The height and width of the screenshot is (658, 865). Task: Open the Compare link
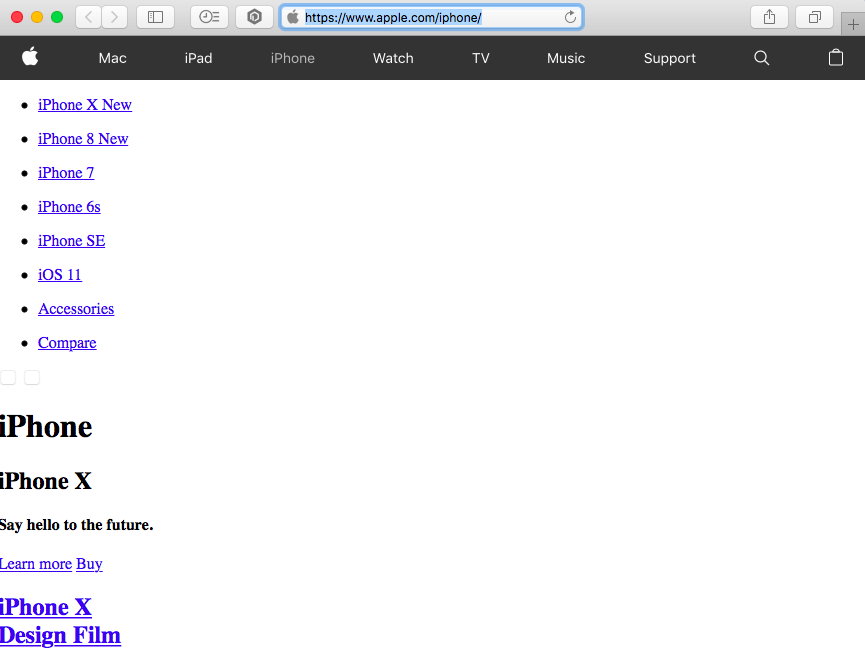pyautogui.click(x=67, y=343)
